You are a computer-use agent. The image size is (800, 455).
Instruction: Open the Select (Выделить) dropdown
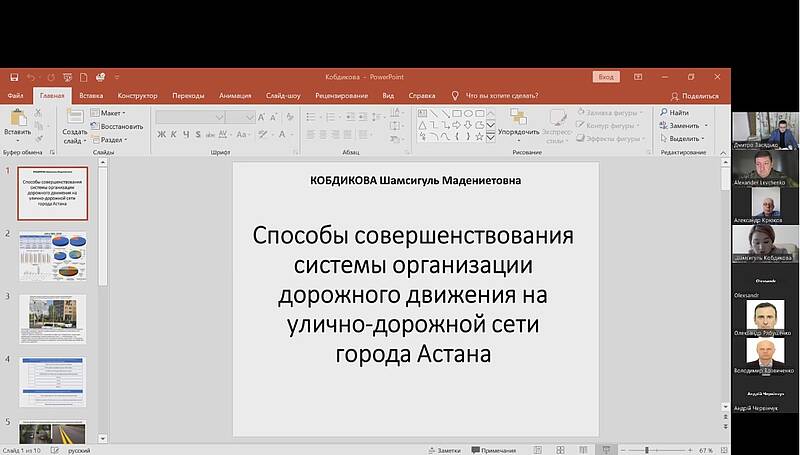(x=685, y=139)
